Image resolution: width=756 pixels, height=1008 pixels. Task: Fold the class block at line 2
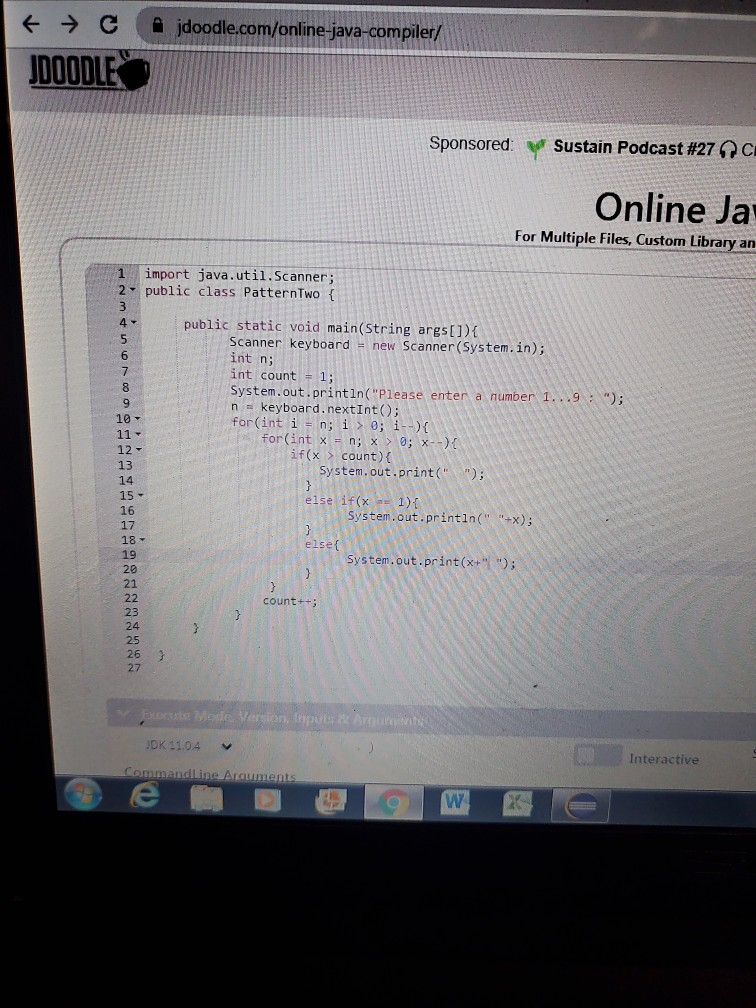pos(133,290)
